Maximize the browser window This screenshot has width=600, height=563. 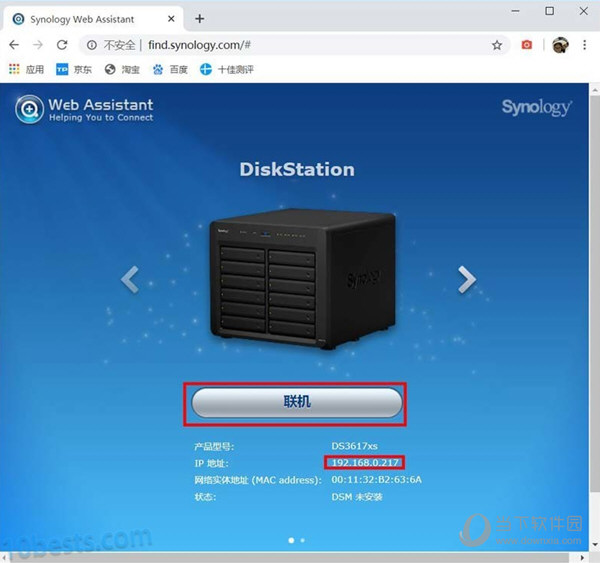549,11
